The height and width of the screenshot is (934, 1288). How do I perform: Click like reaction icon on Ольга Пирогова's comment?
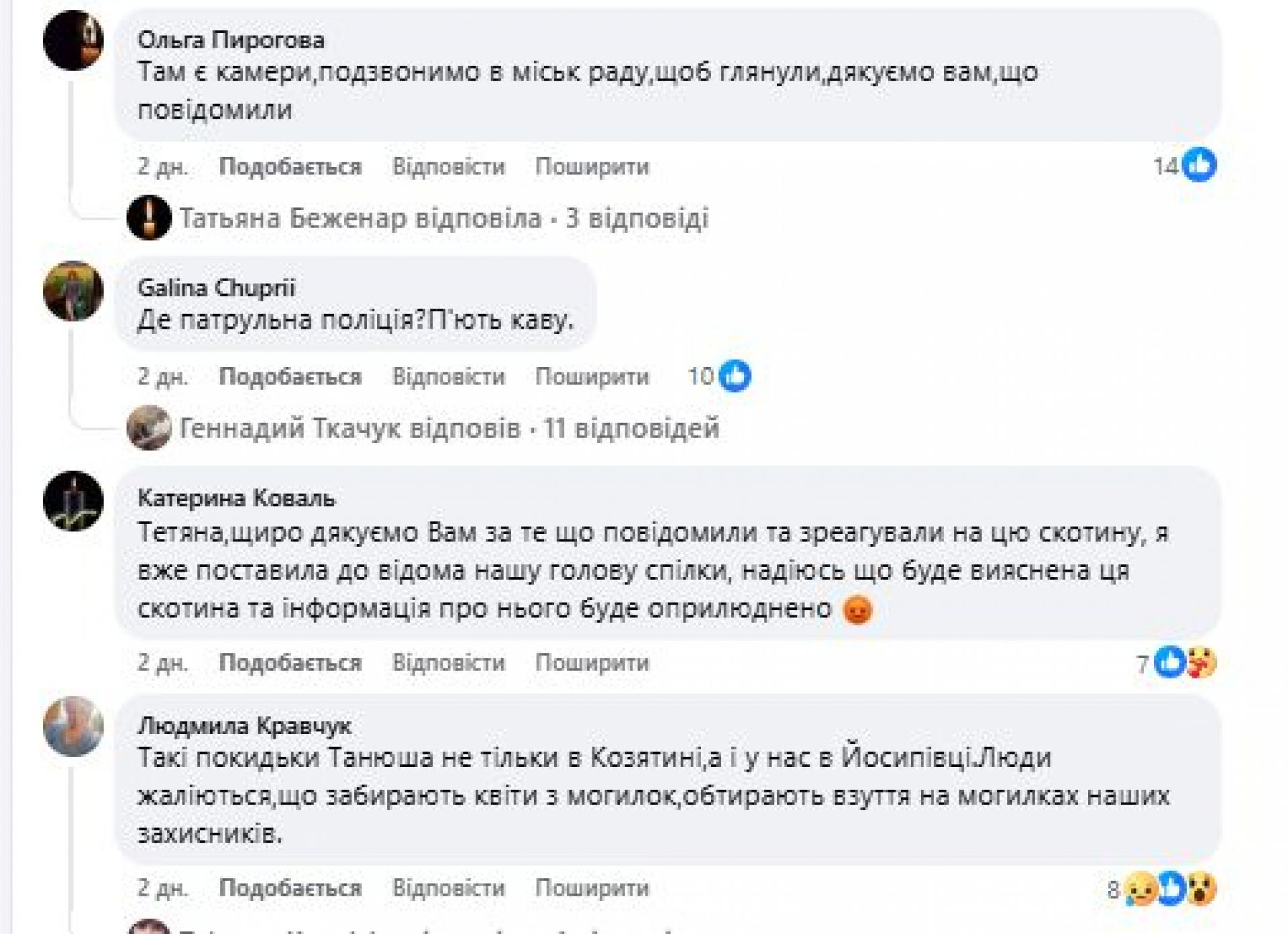[x=1199, y=165]
